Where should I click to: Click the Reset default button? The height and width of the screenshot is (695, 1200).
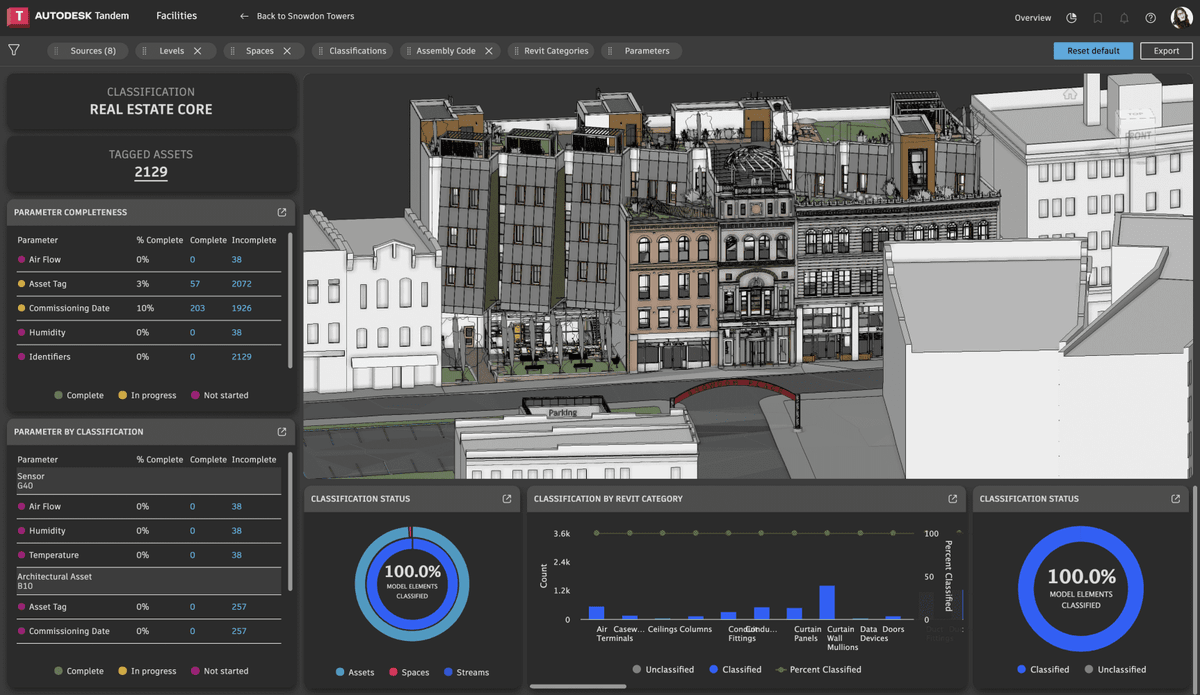pos(1093,50)
